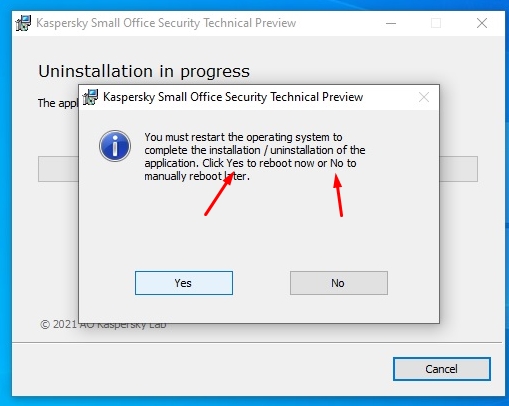Cancel the uninstallation
This screenshot has height=406, width=509.
point(442,369)
